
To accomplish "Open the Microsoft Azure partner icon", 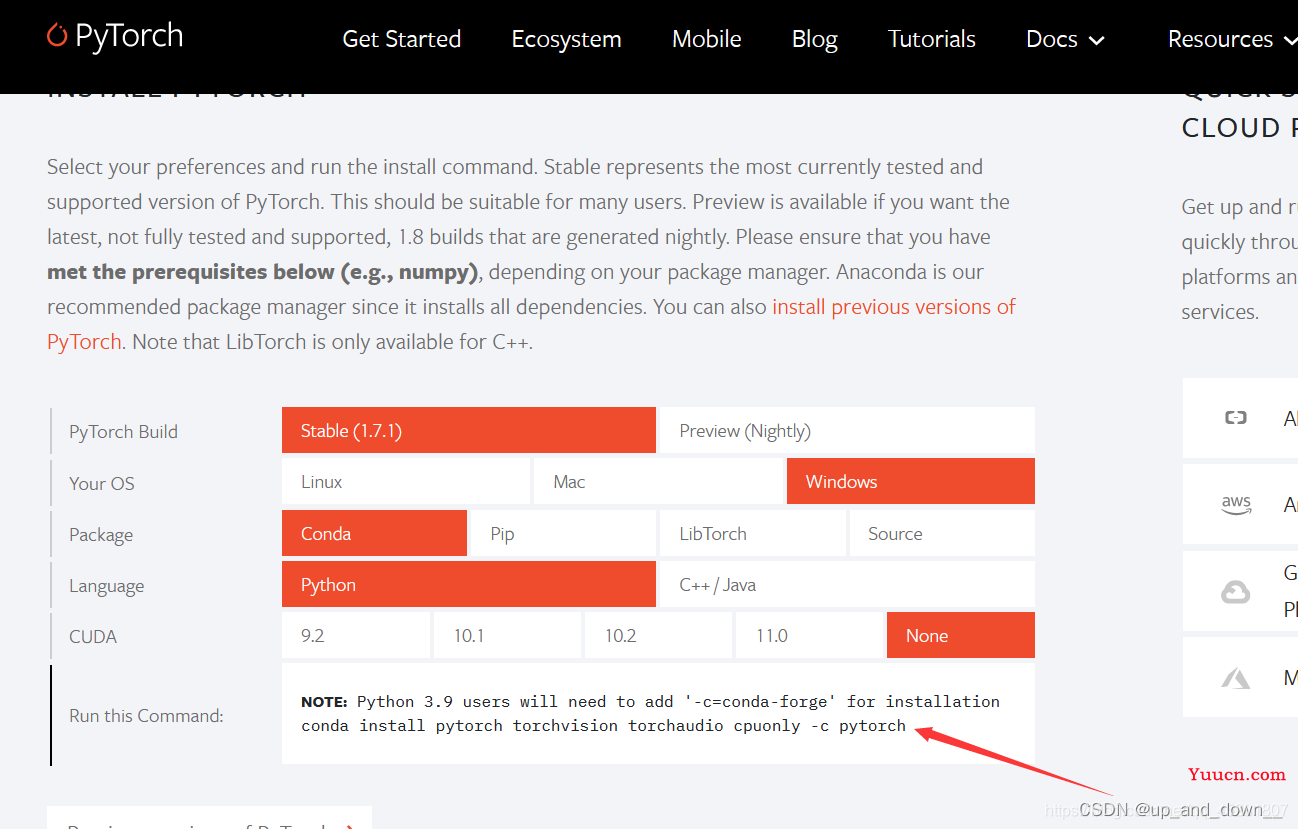I will tap(1236, 678).
